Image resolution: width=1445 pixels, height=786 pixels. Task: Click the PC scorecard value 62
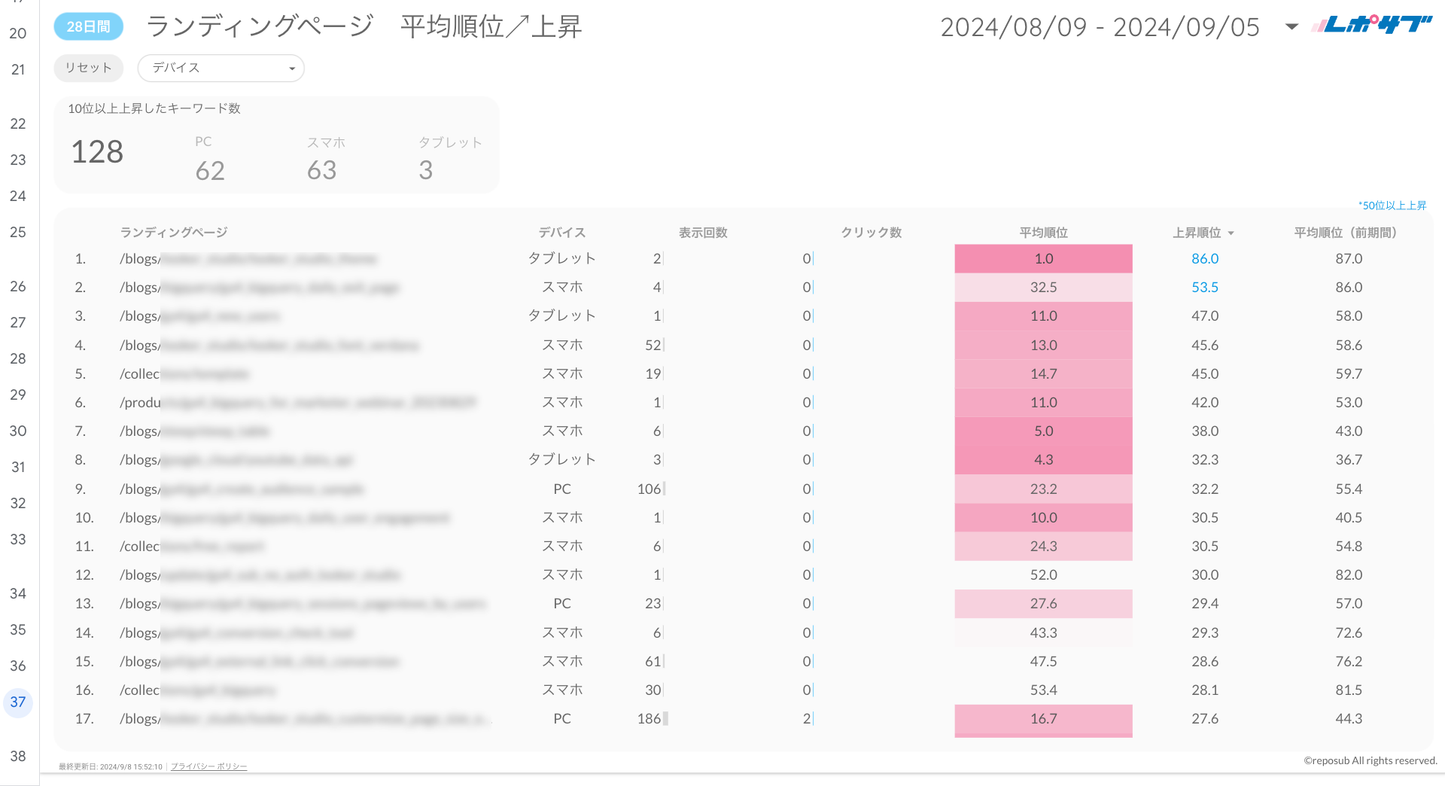210,171
